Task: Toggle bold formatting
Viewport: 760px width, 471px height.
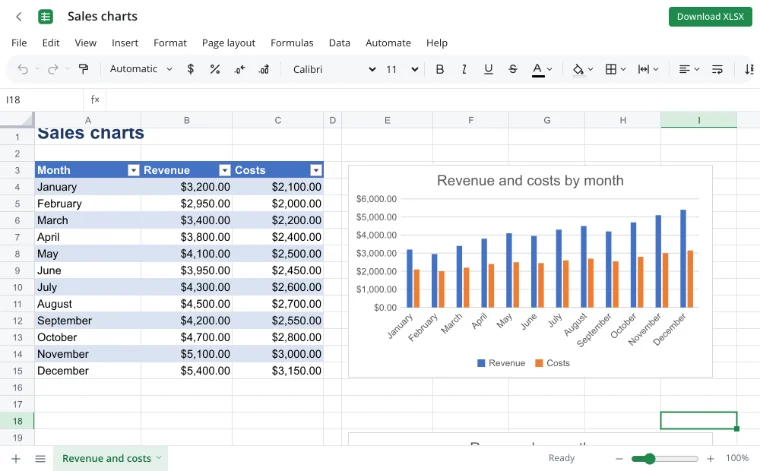Action: 440,69
